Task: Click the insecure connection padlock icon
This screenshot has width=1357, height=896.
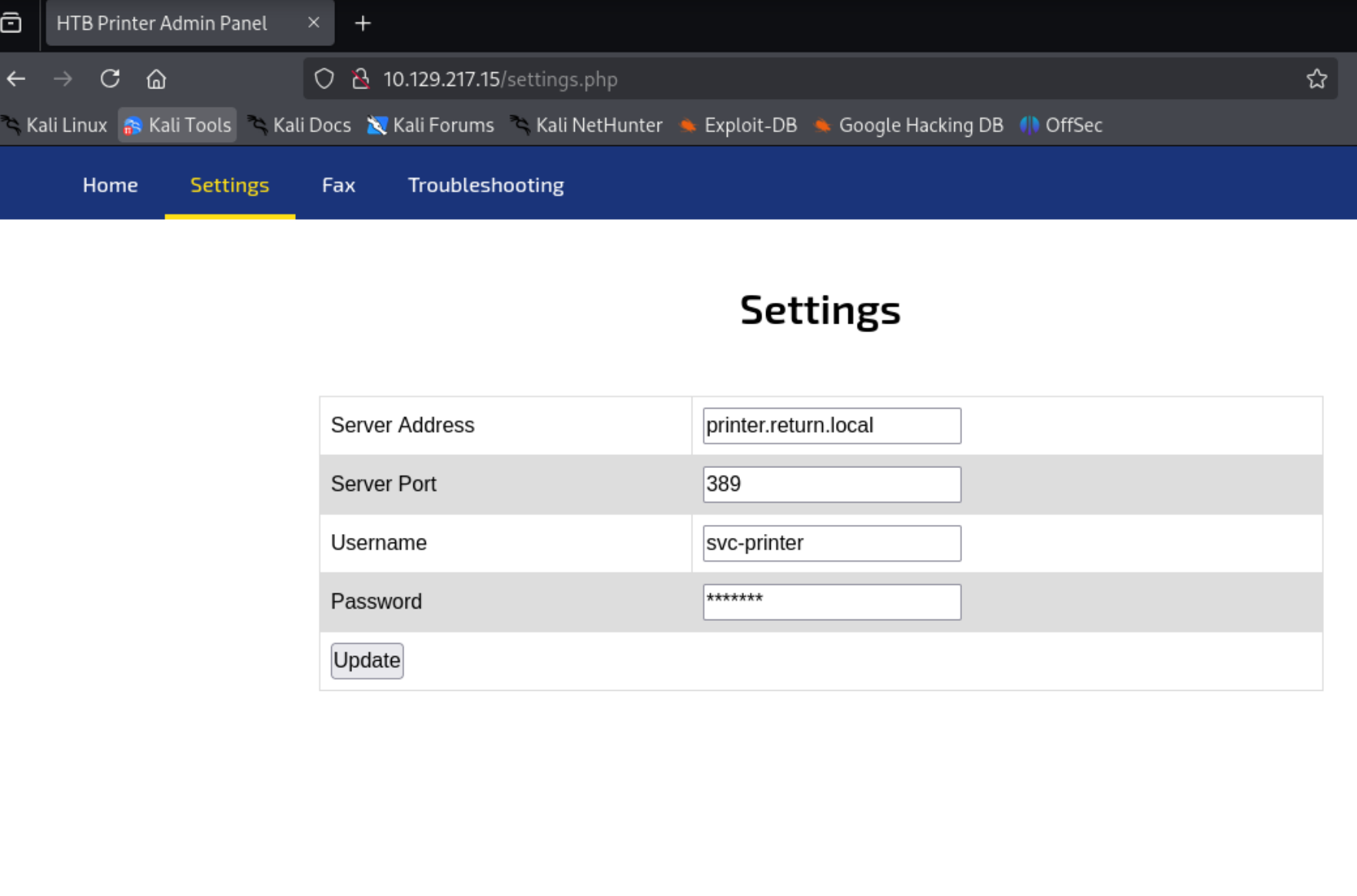Action: pyautogui.click(x=360, y=79)
